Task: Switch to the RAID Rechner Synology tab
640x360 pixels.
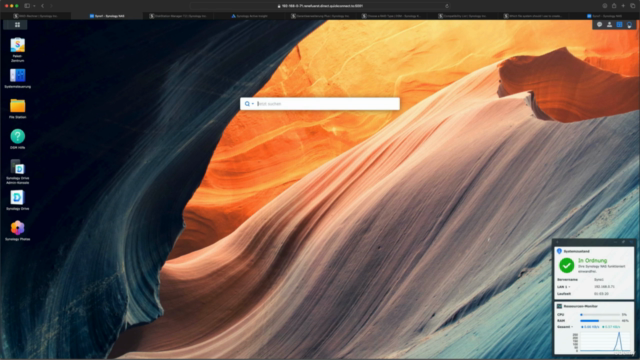Action: [x=36, y=16]
